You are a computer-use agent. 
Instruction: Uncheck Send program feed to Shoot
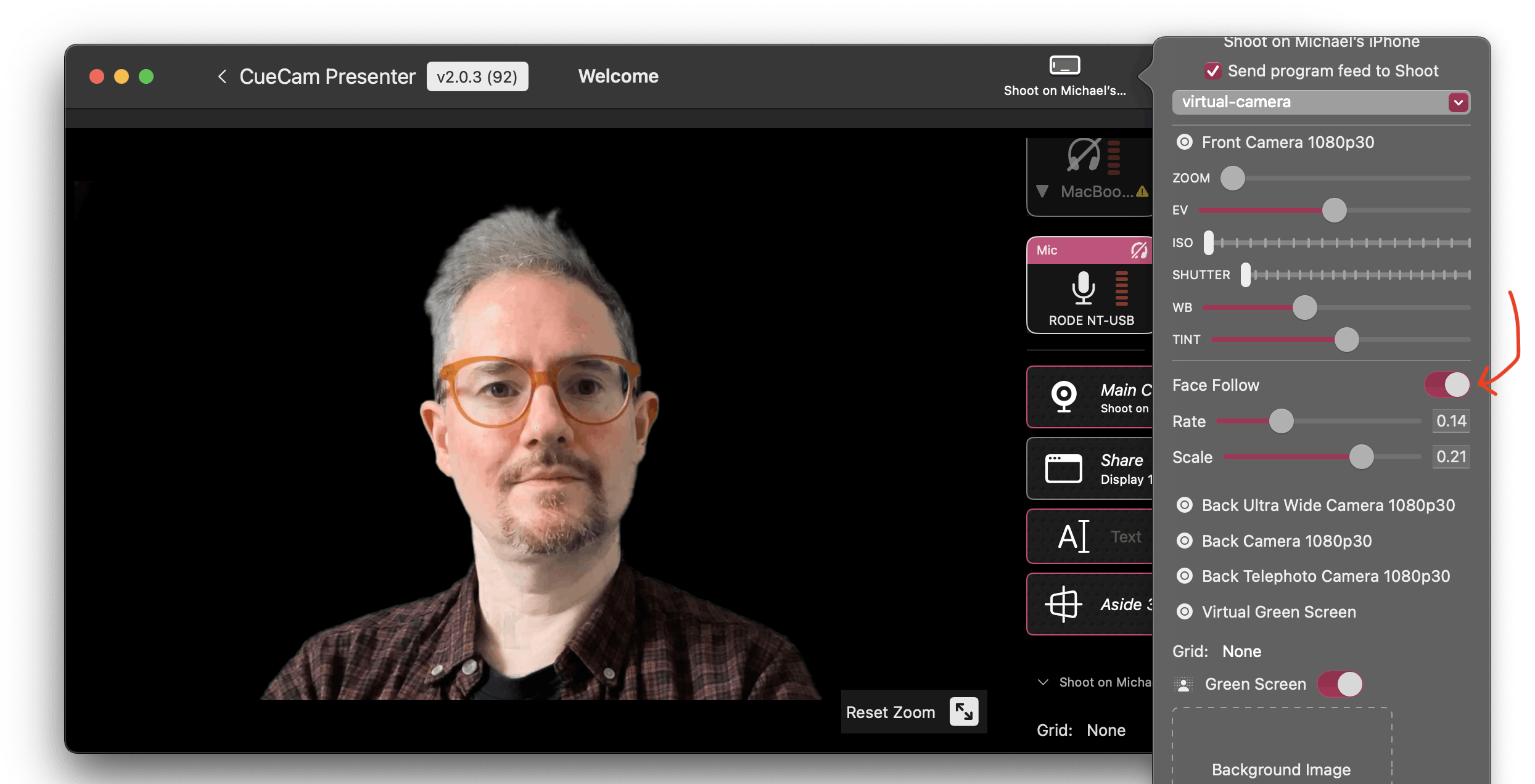(x=1212, y=71)
